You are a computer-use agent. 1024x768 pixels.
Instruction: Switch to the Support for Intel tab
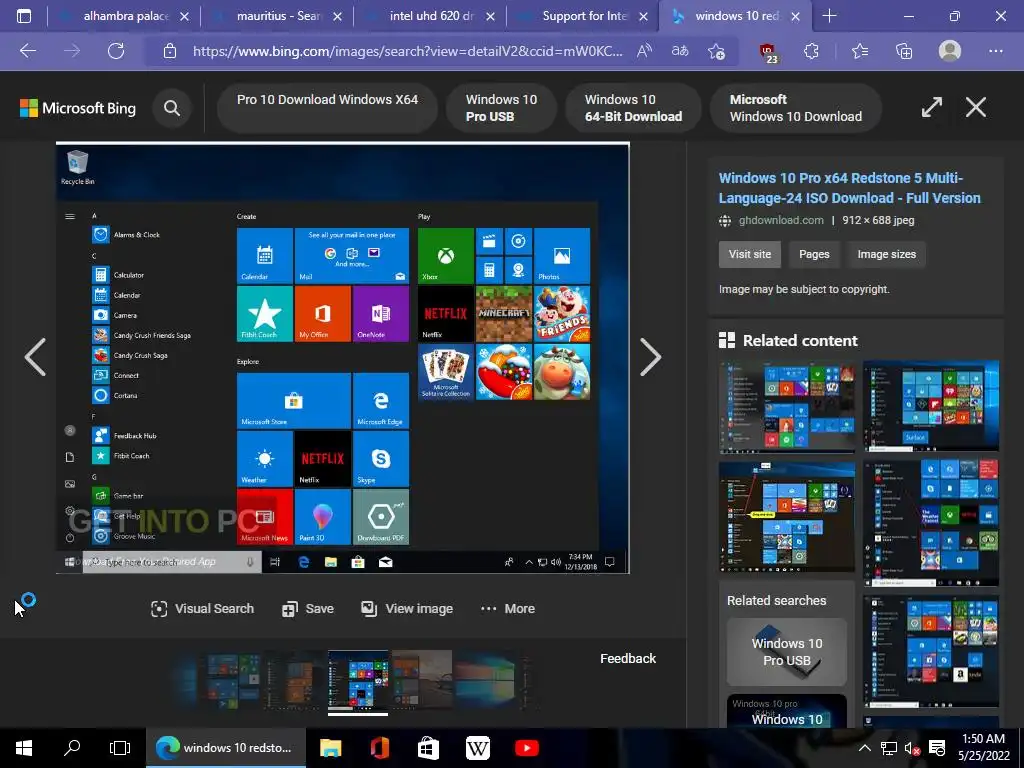(x=583, y=16)
